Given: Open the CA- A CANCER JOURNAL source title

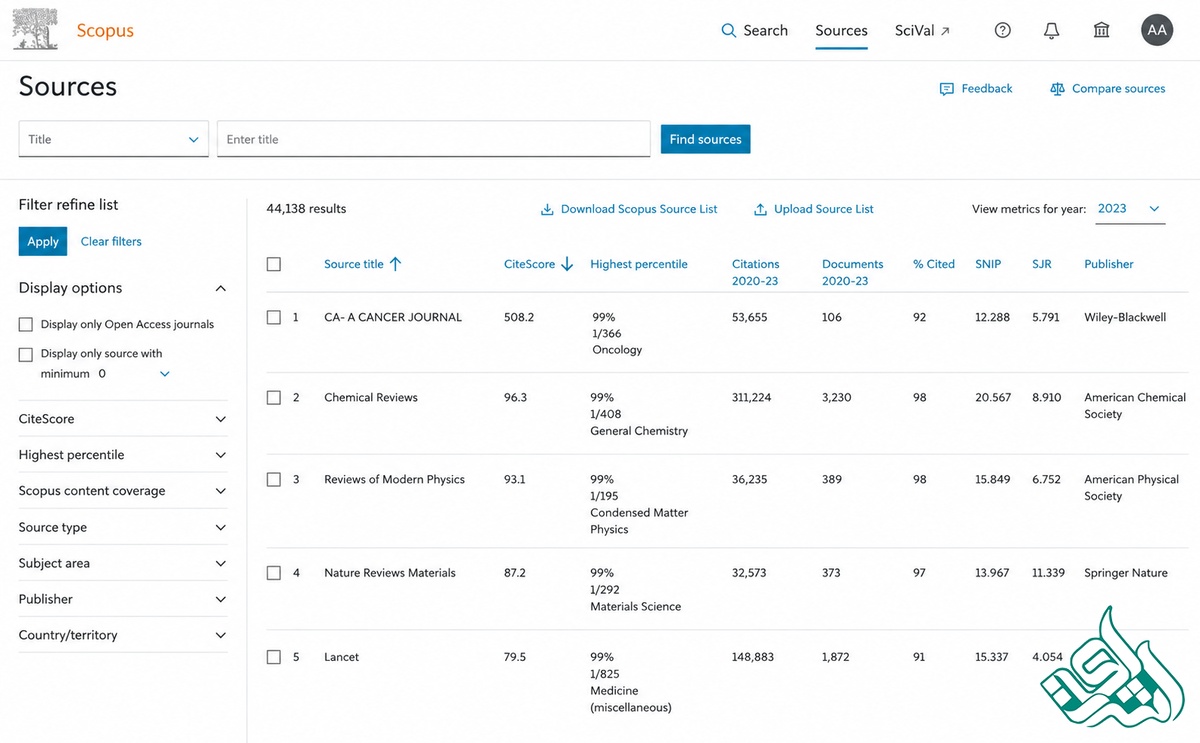Looking at the screenshot, I should [x=393, y=317].
